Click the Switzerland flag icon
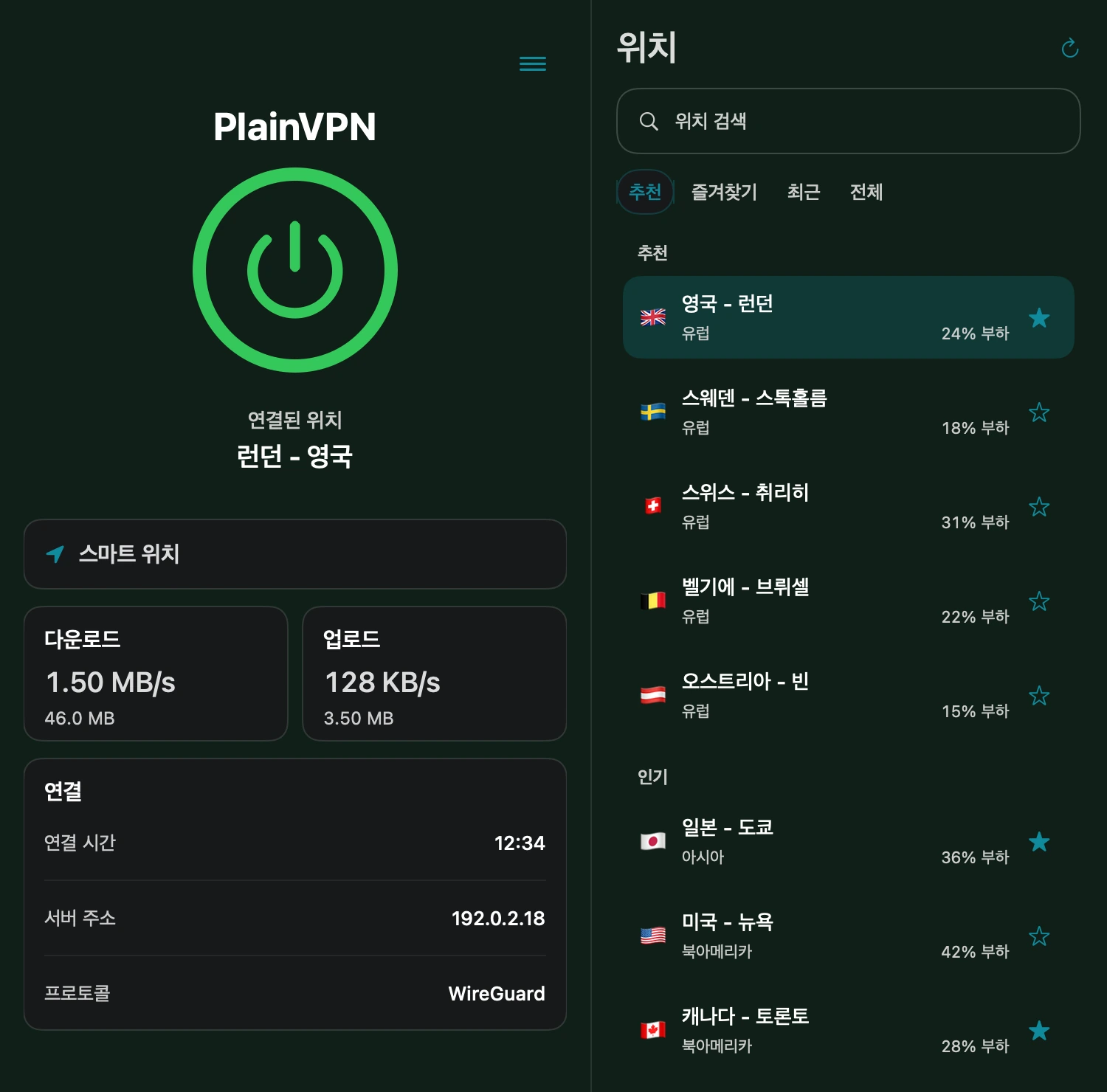 (653, 506)
